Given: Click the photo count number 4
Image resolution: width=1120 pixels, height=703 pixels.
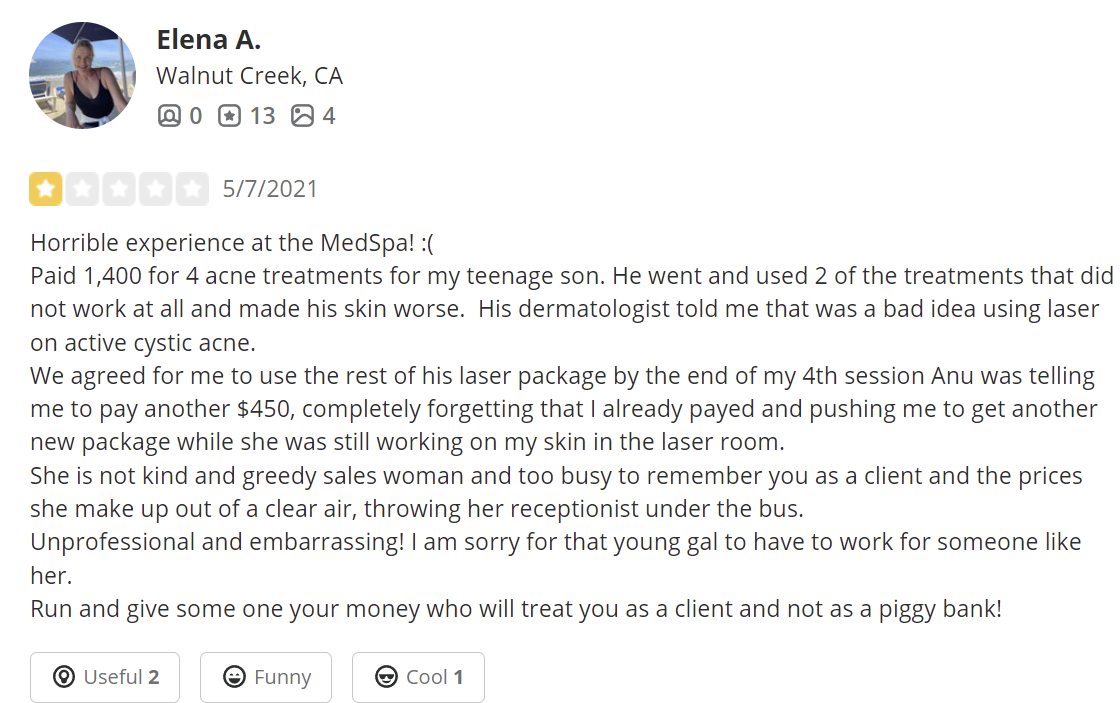Looking at the screenshot, I should (328, 116).
